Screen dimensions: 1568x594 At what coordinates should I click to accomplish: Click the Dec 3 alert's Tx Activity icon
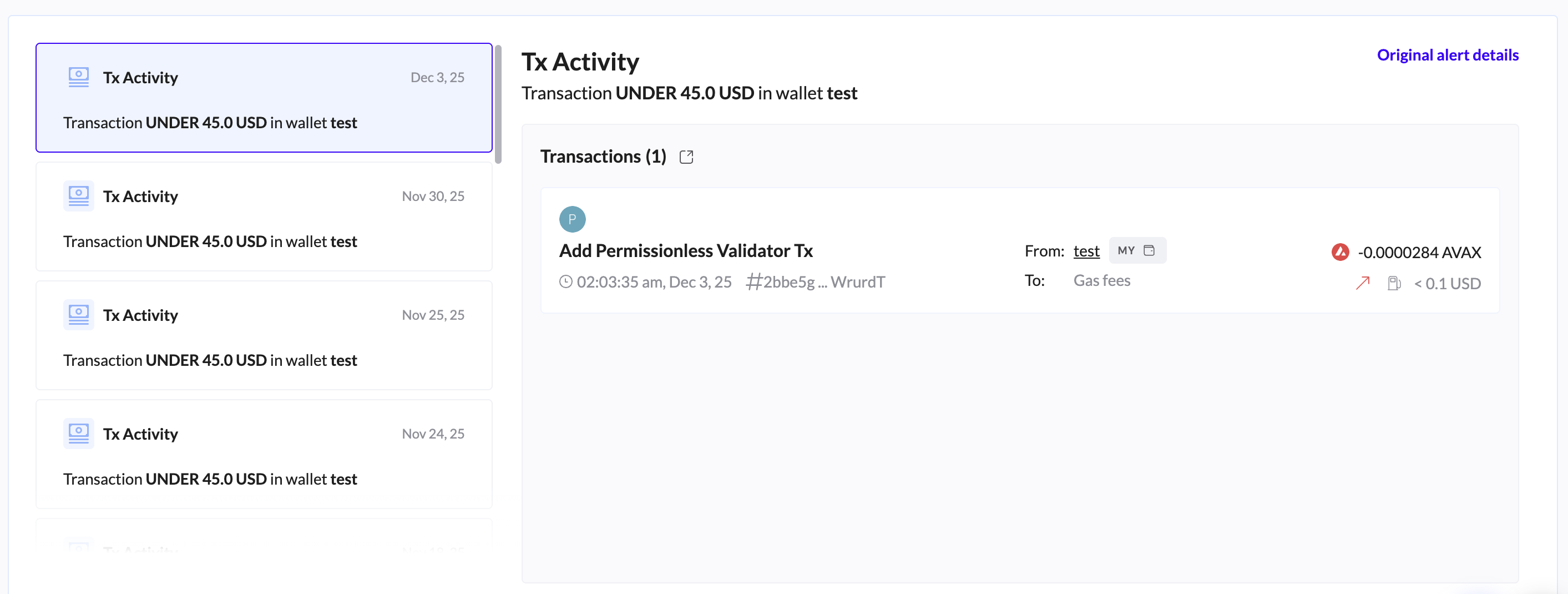[x=79, y=77]
